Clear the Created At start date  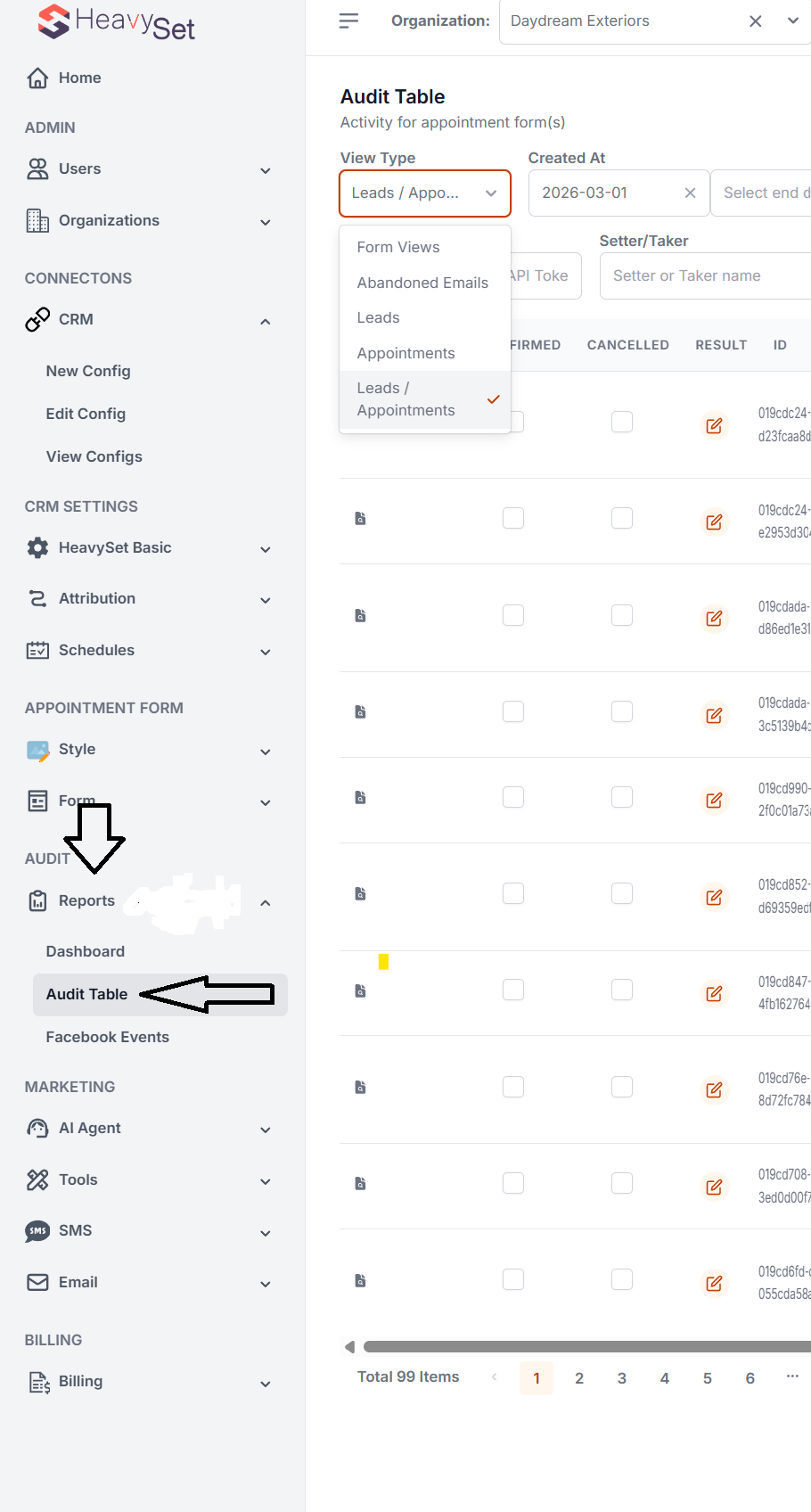[x=690, y=193]
